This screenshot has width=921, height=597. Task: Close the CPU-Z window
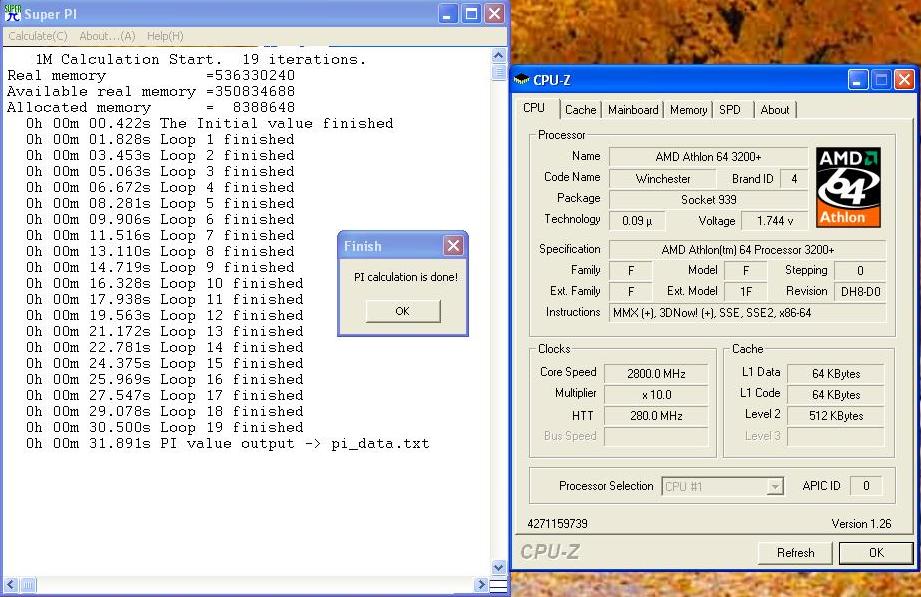(x=905, y=80)
